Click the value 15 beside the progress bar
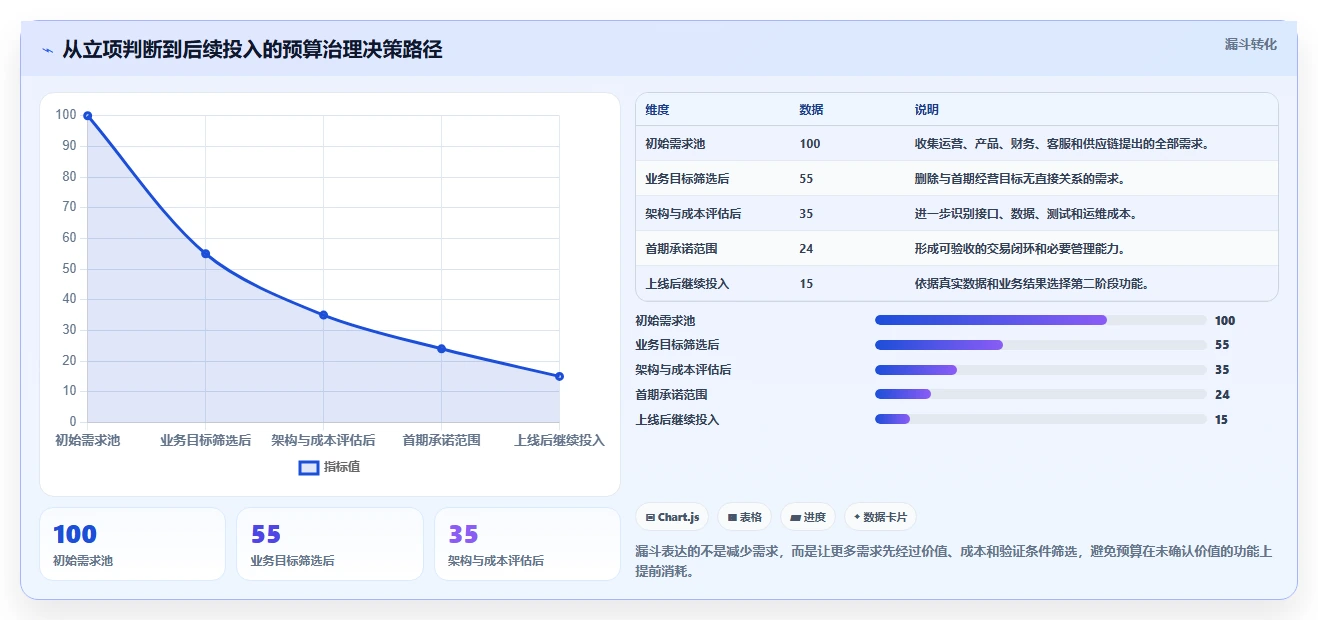 tap(1221, 420)
